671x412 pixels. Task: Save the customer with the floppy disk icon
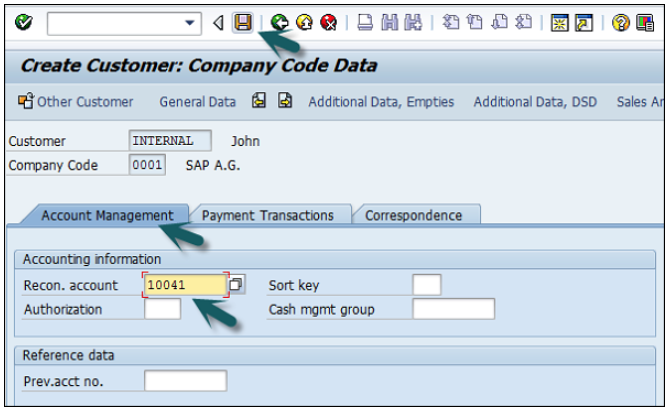point(243,22)
